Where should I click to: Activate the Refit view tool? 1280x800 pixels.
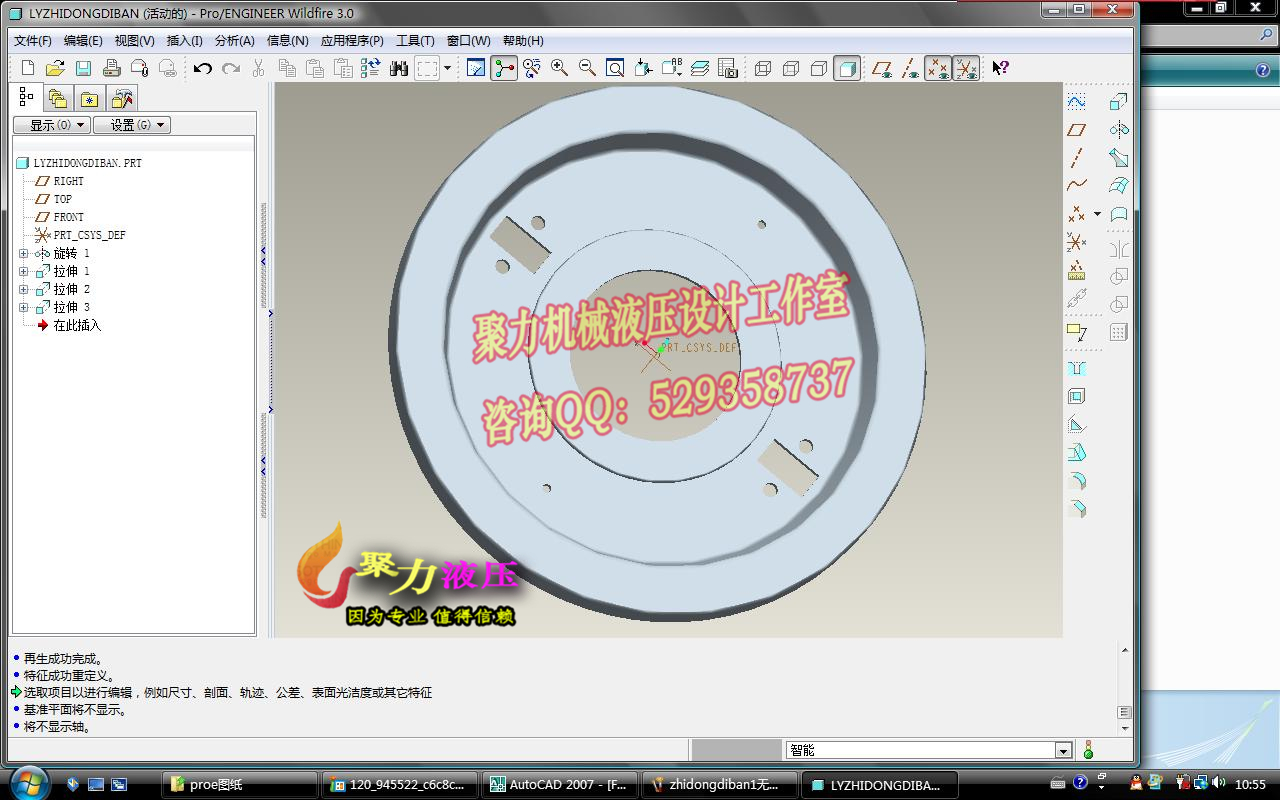pyautogui.click(x=614, y=68)
